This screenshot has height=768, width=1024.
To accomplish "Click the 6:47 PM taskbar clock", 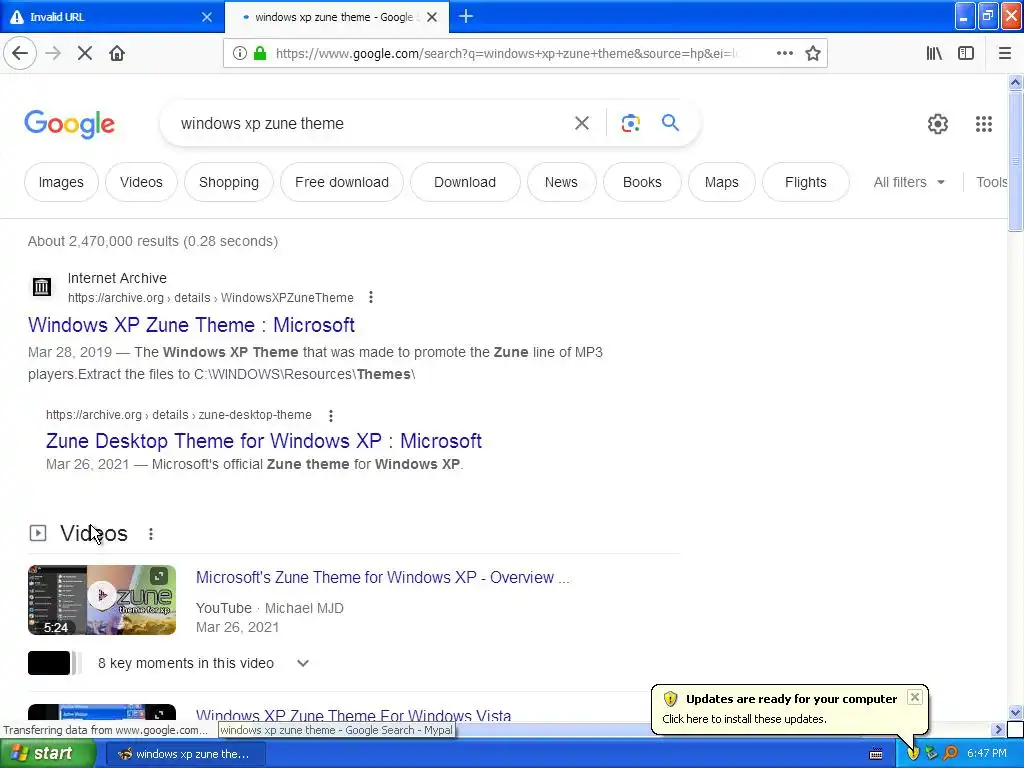I will [987, 754].
